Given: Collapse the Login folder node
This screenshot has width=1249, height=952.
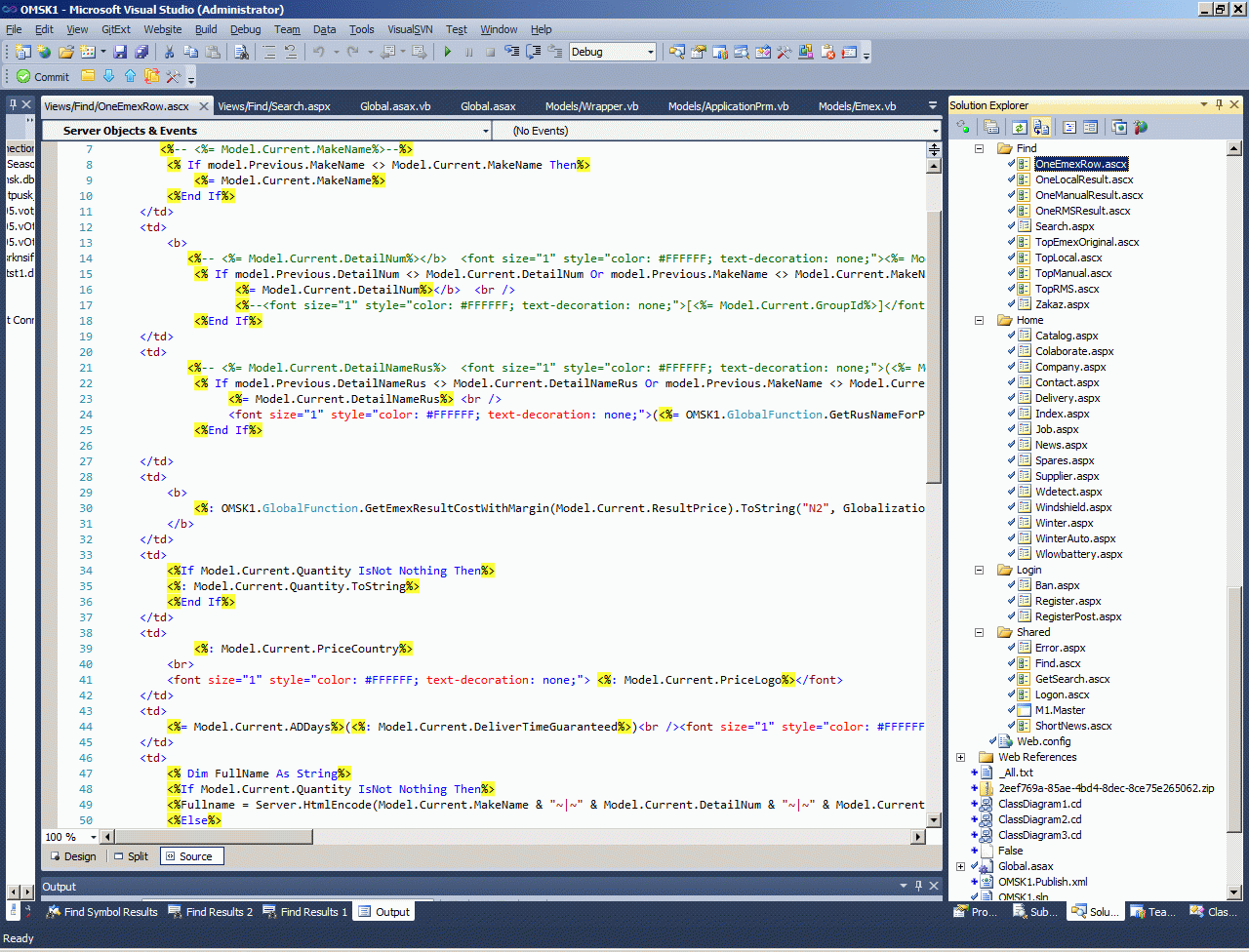Looking at the screenshot, I should click(x=979, y=570).
